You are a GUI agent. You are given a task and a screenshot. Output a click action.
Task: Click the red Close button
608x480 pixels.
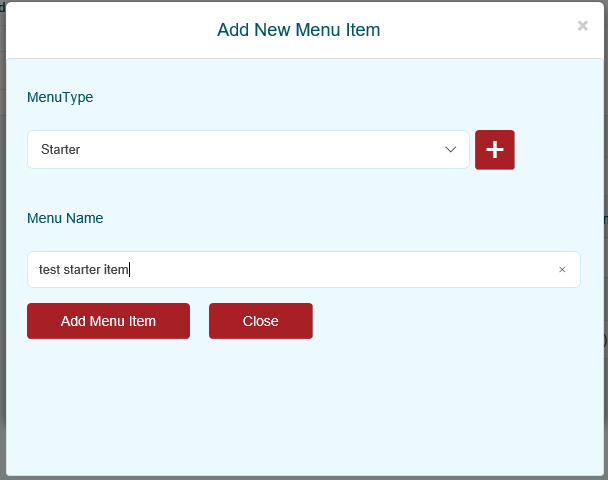click(x=260, y=321)
